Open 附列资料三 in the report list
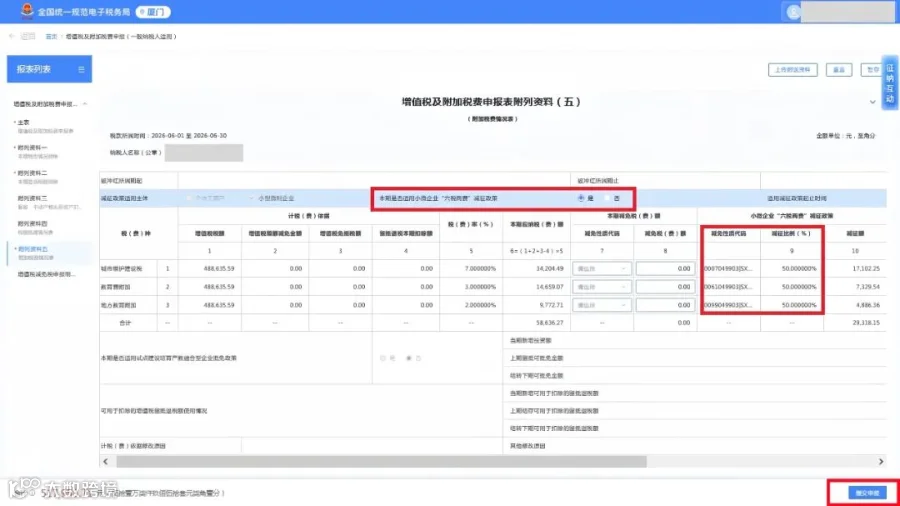 click(x=32, y=198)
